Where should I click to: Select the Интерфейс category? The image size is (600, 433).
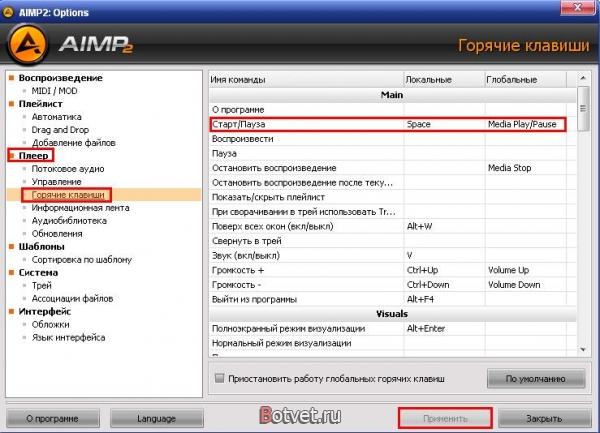coord(45,311)
